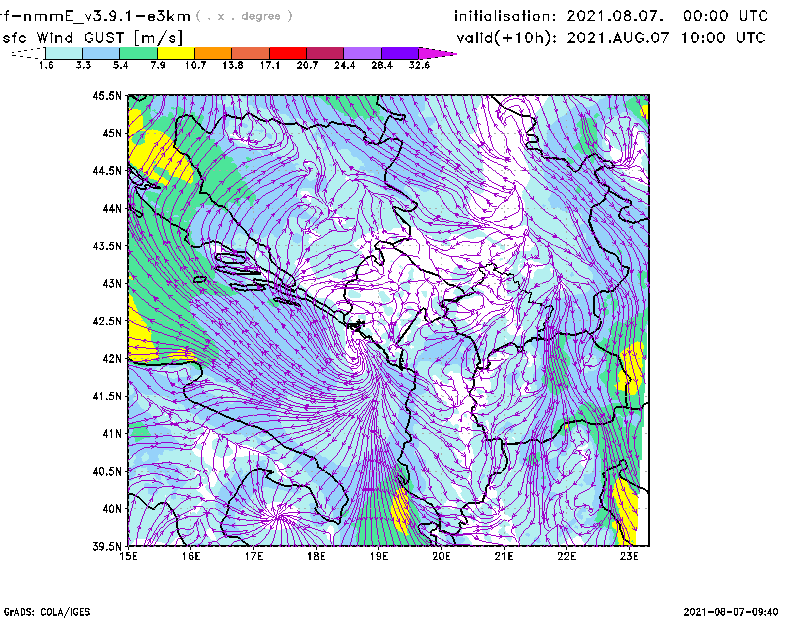
Task: Click the green 5.4–7.9 legend swatch
Action: [138, 53]
